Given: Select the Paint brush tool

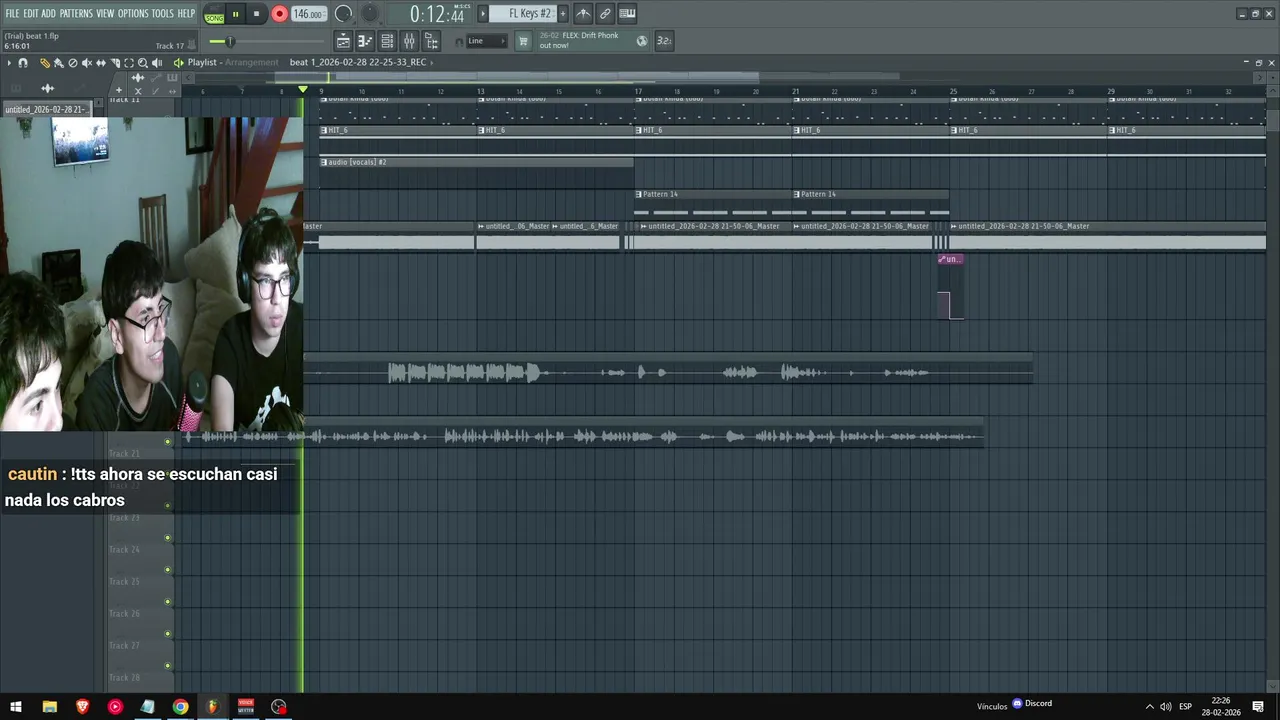Looking at the screenshot, I should coord(58,63).
